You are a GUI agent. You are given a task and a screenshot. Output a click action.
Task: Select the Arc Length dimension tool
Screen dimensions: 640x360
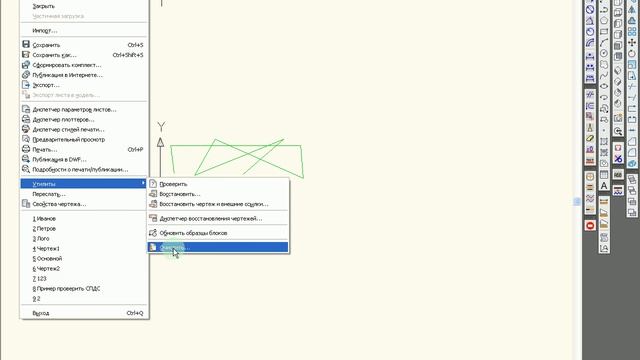(x=591, y=43)
